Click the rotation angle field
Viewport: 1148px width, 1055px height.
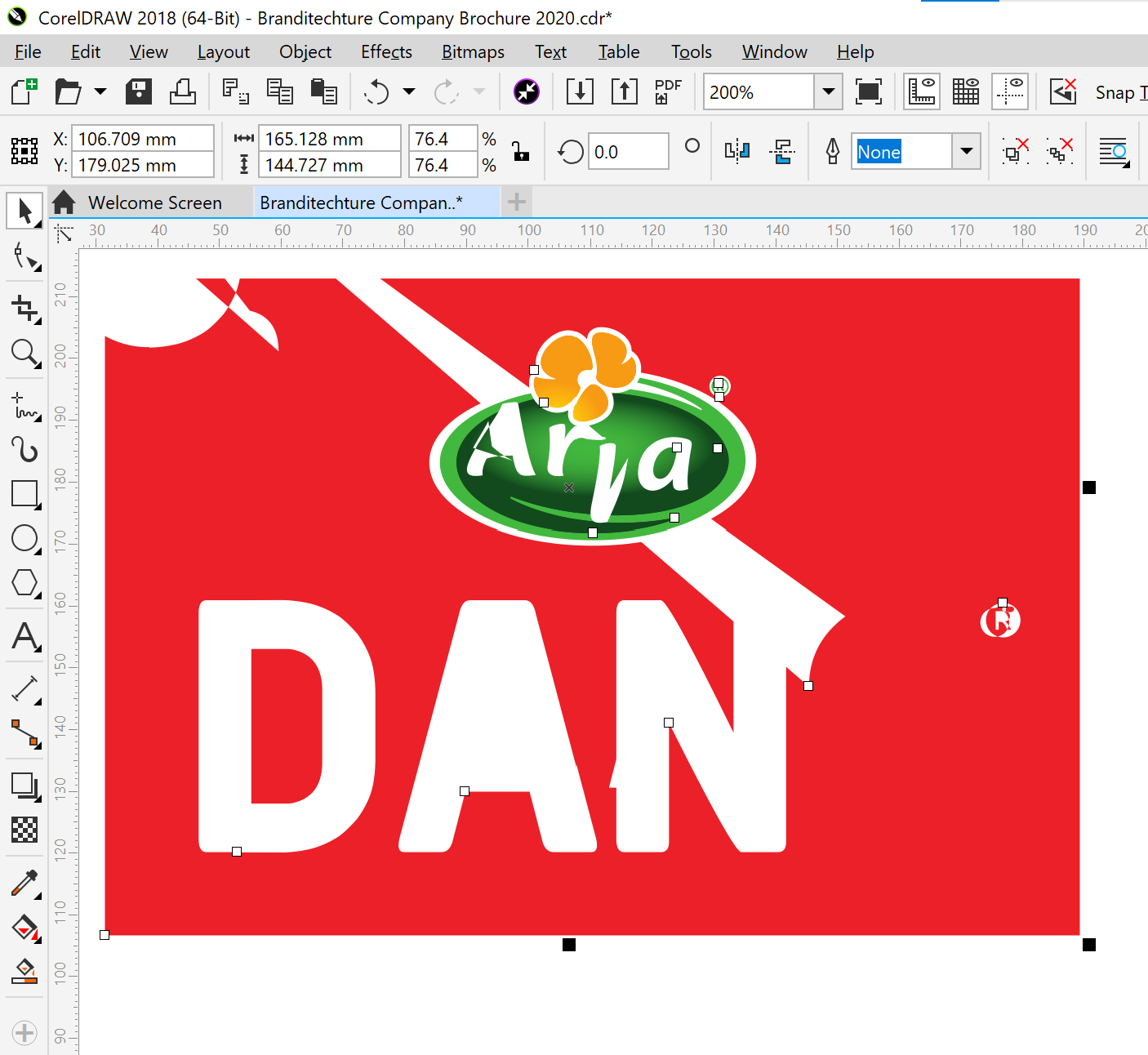pyautogui.click(x=627, y=152)
